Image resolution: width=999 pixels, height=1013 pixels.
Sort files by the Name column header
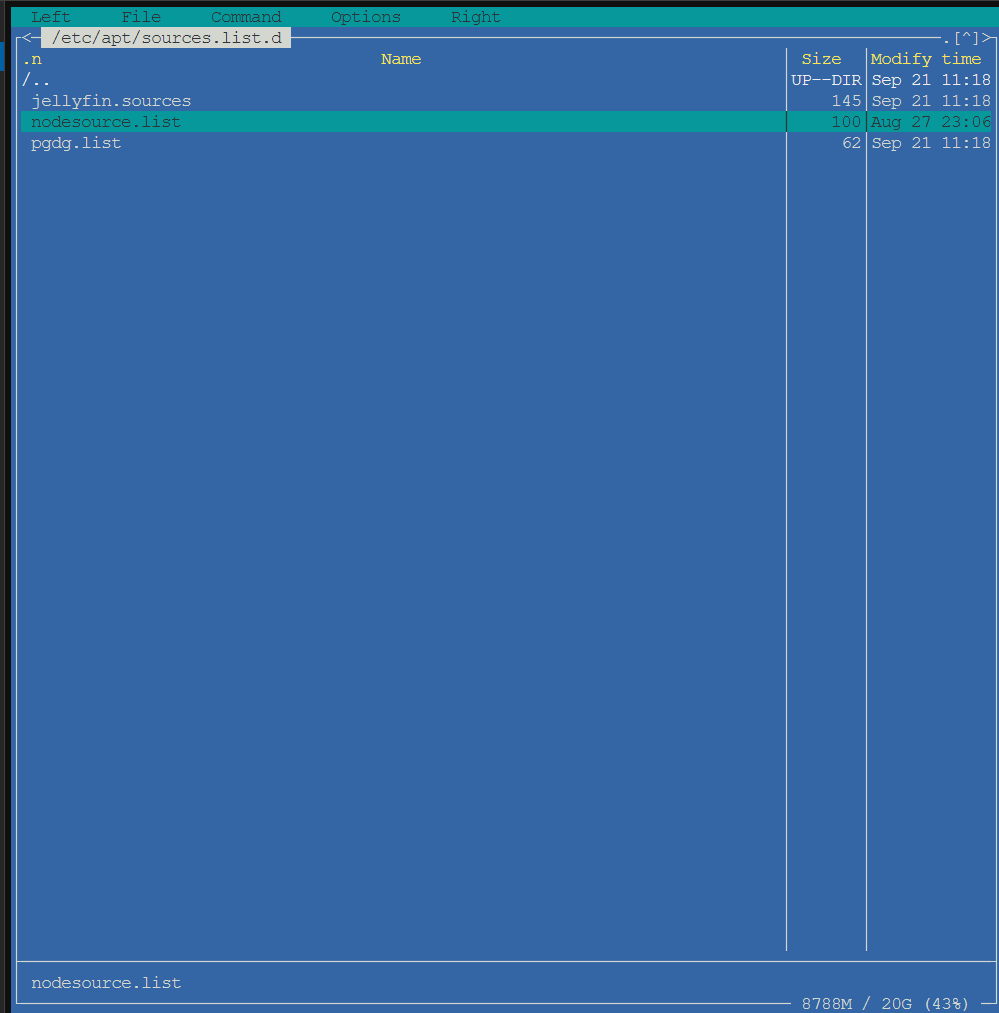tap(401, 59)
